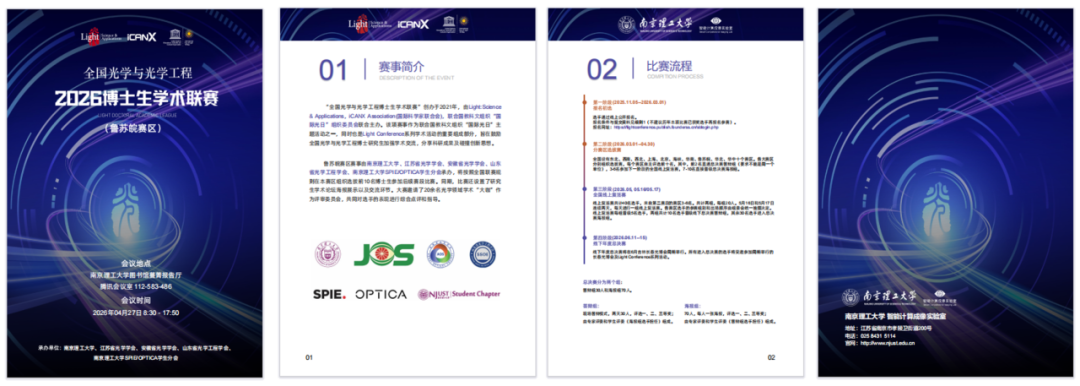Click the NJUST Student Chapter logo
This screenshot has height=386, width=1080.
459,294
